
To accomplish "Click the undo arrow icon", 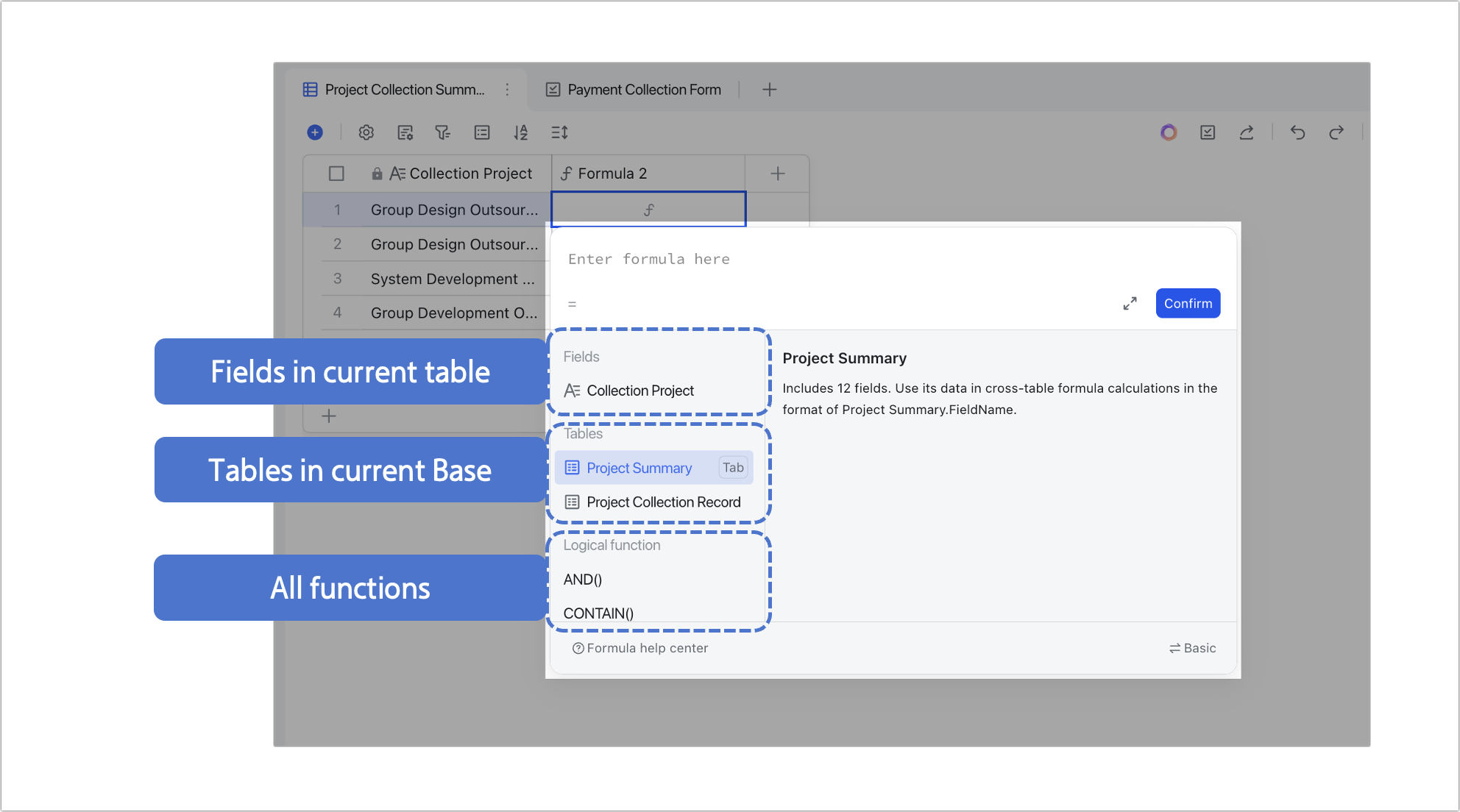I will [1297, 132].
